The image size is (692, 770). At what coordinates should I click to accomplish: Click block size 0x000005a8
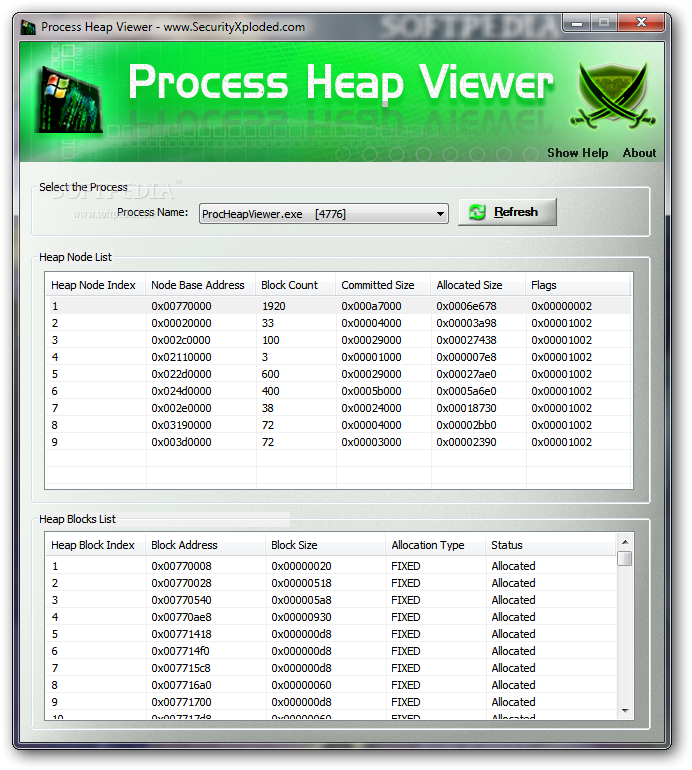[301, 600]
